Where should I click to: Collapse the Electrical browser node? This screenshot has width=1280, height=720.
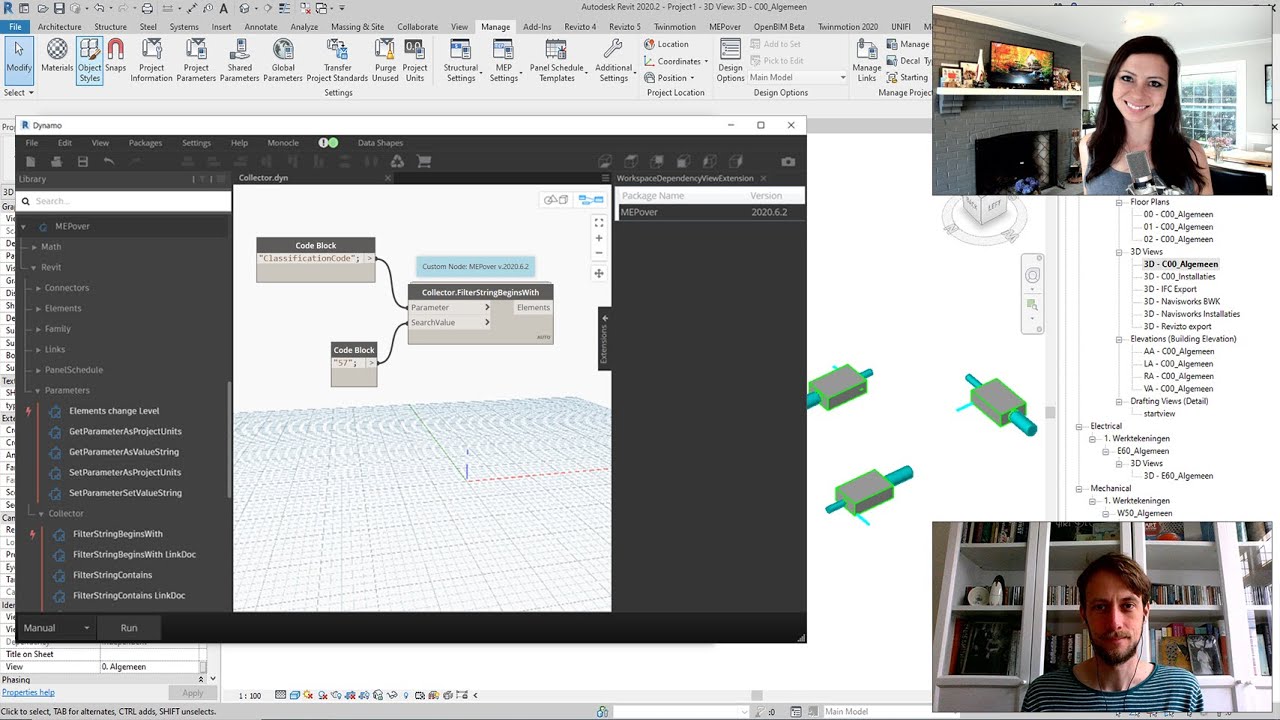1080,427
